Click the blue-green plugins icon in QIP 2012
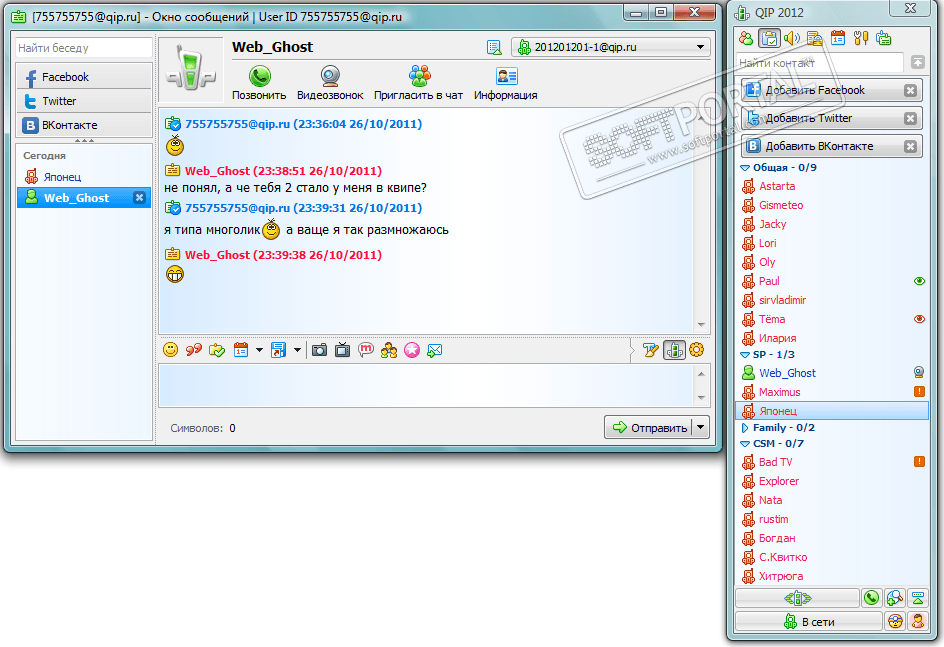The image size is (944, 647). (x=884, y=39)
